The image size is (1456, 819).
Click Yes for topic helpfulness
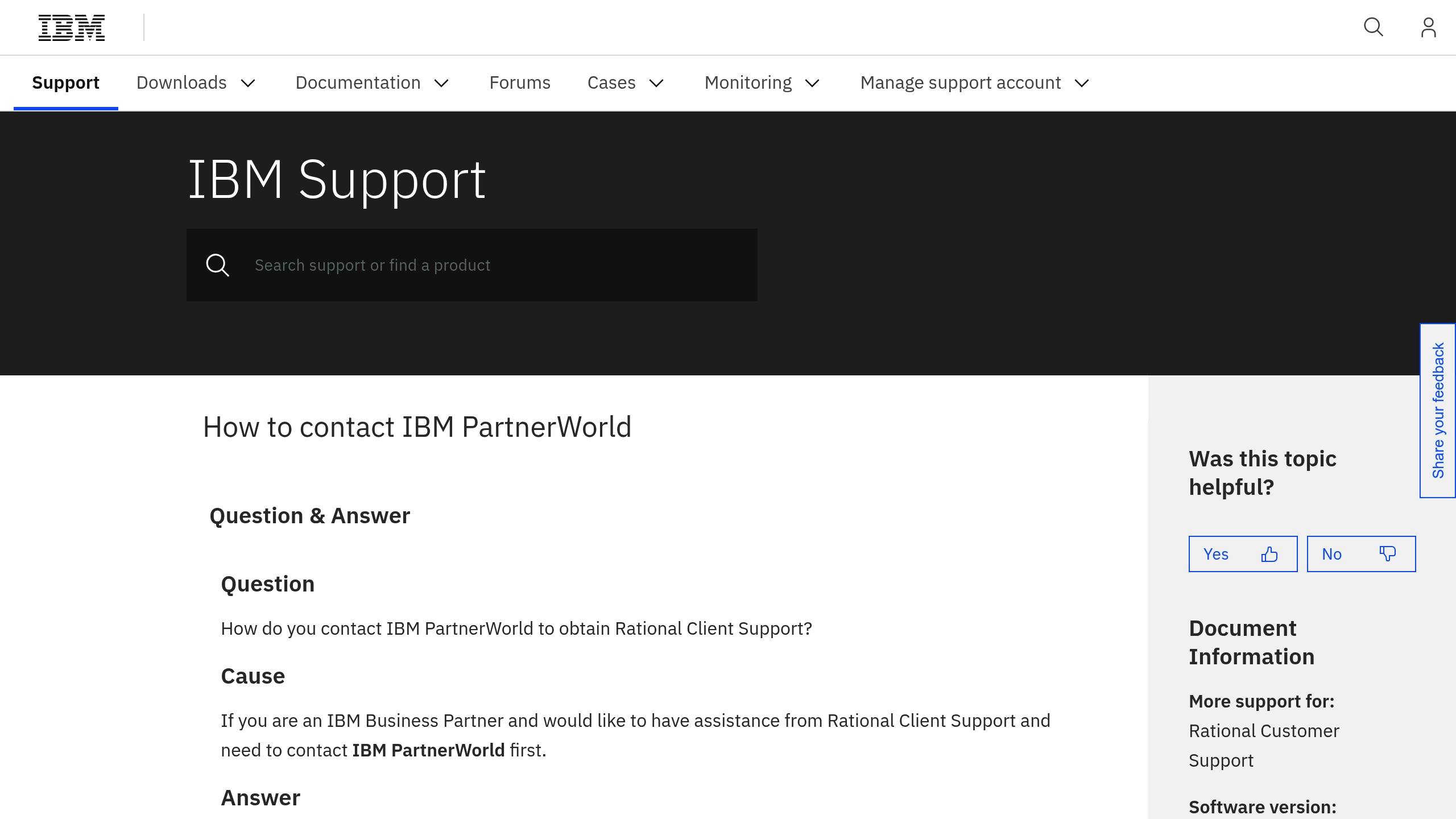click(x=1243, y=554)
